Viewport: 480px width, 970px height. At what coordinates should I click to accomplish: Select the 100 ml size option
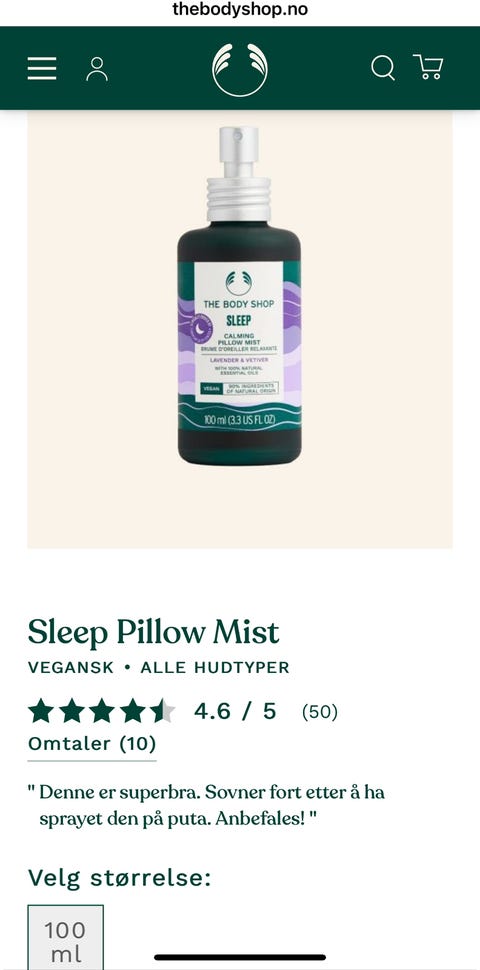coord(66,937)
